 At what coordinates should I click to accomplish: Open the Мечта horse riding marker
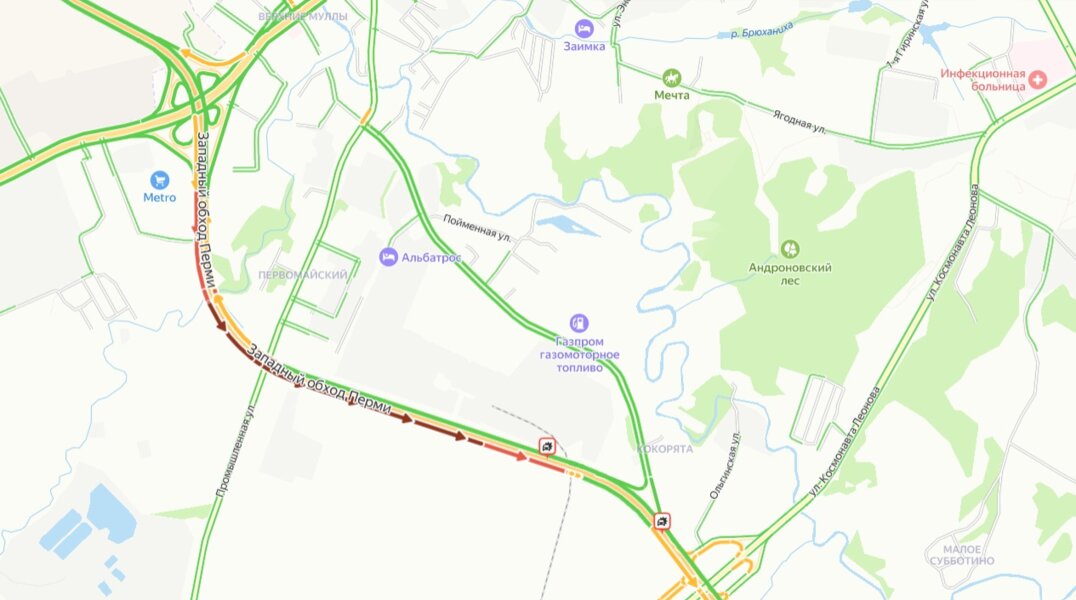671,78
